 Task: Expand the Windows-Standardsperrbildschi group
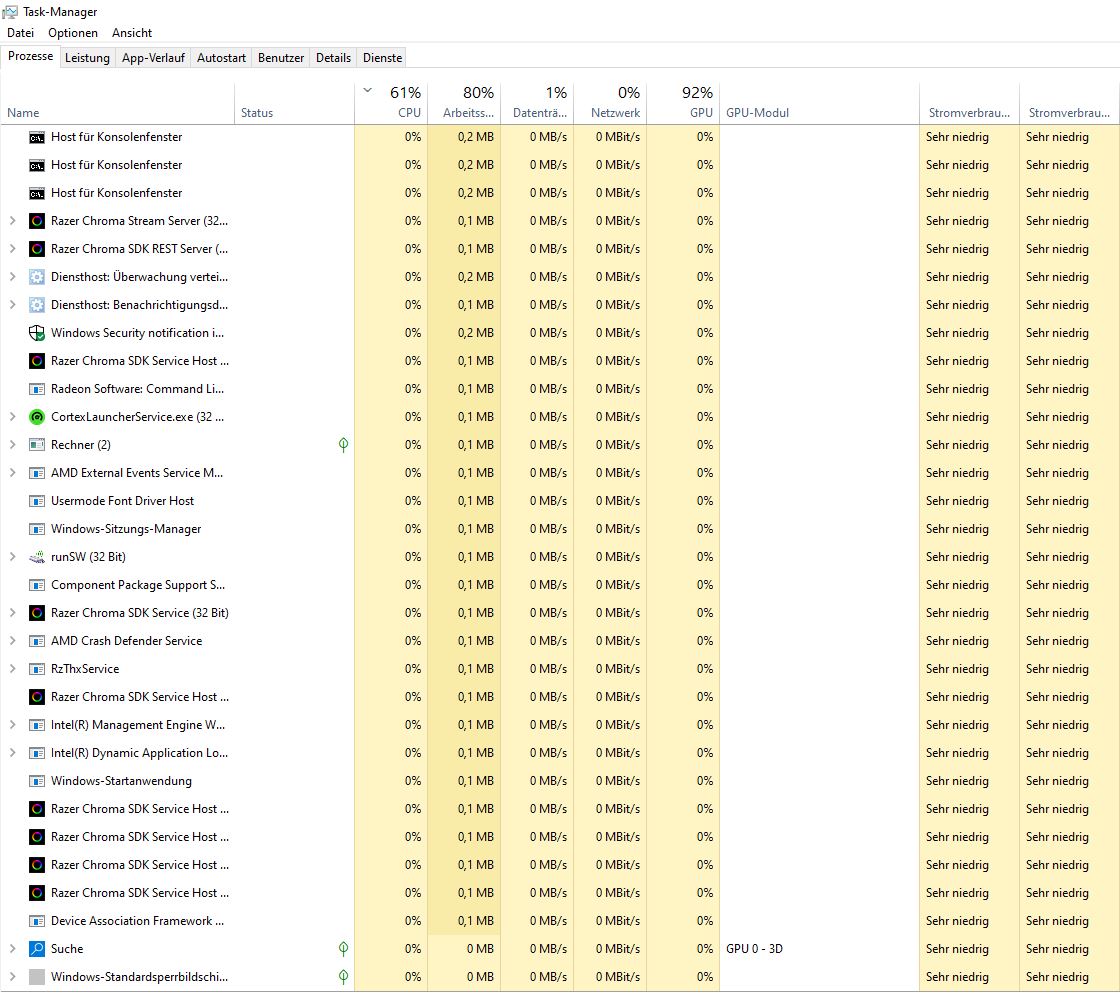[x=12, y=977]
